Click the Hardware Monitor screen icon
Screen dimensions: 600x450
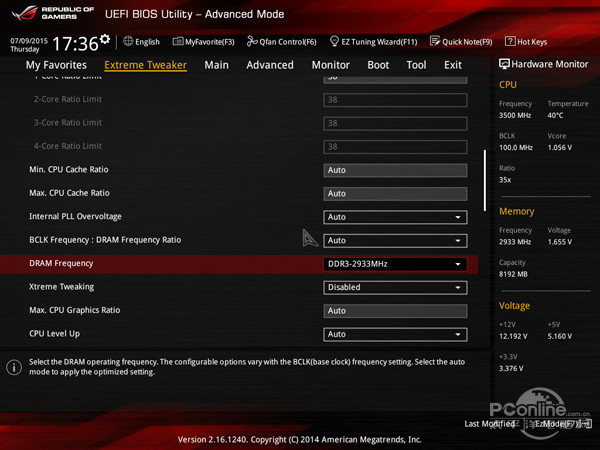(x=504, y=64)
